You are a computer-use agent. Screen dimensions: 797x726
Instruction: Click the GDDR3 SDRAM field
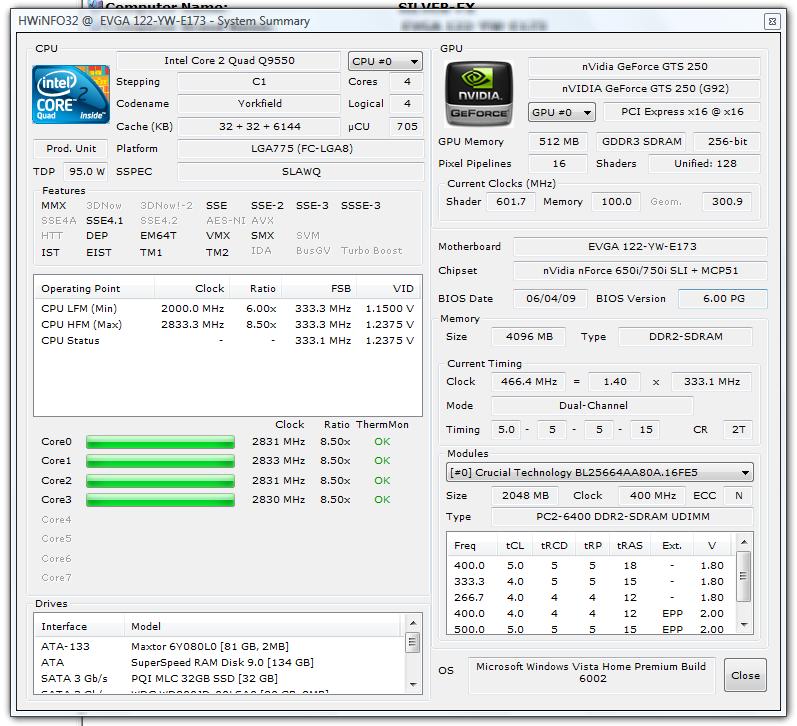pyautogui.click(x=641, y=142)
